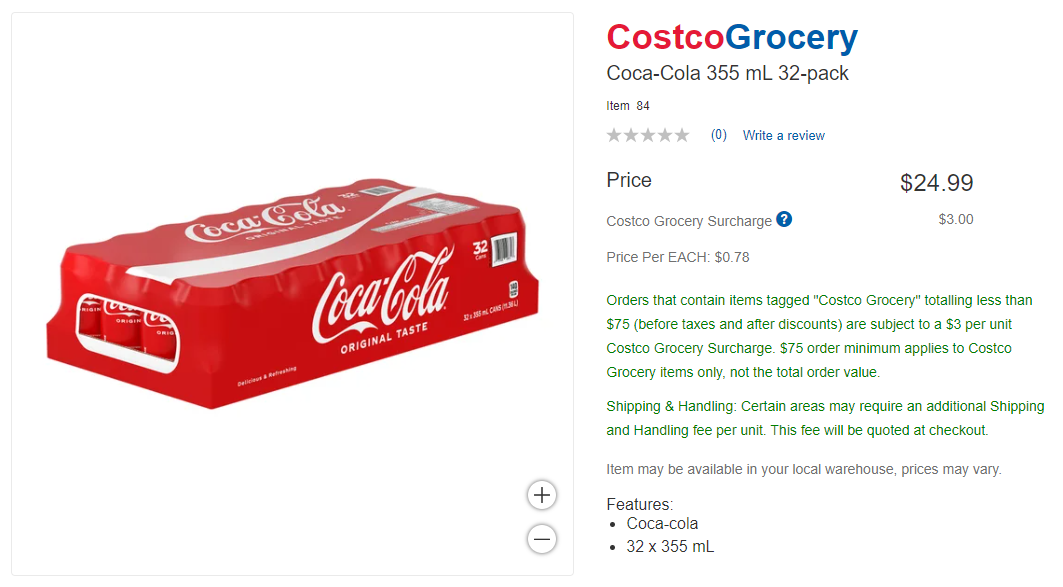The image size is (1063, 587).
Task: Click the $3.00 surcharge amount
Action: coord(955,219)
